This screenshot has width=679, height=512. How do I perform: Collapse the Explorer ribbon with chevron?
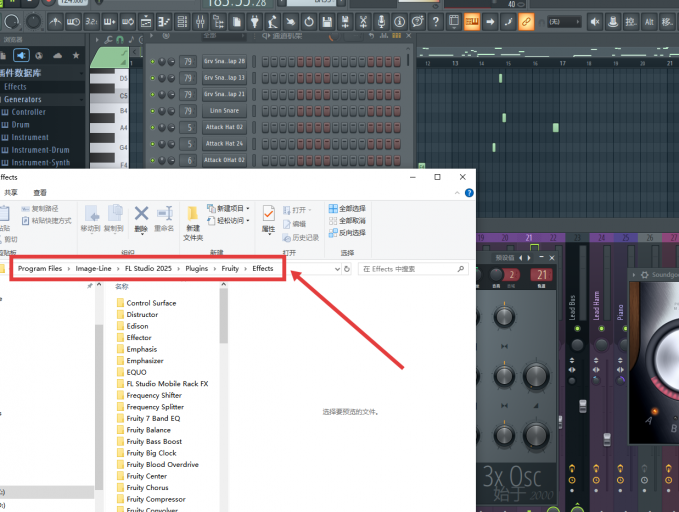pos(457,193)
